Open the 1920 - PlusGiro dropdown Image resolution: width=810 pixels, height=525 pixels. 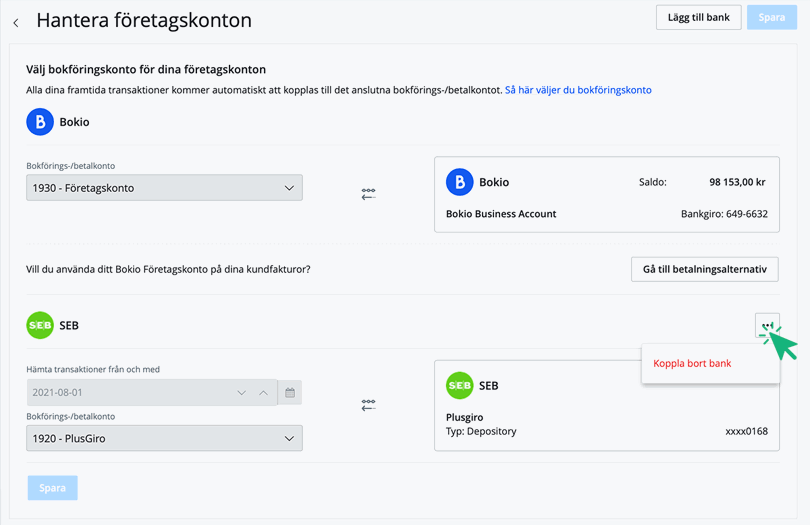(164, 438)
